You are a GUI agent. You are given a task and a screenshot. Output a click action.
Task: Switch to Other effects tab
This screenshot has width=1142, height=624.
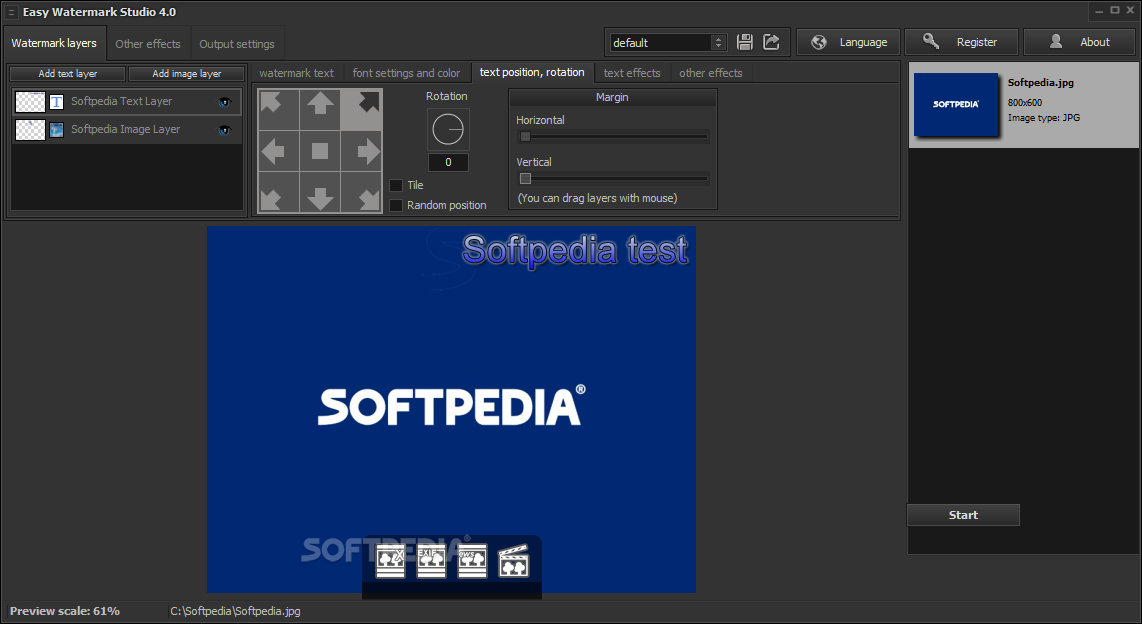(148, 44)
